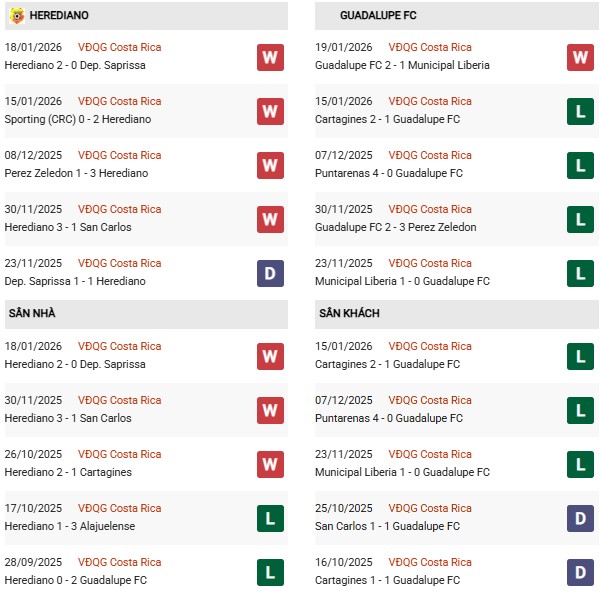The image size is (600, 593).
Task: Click the Herediano club logo icon
Action: point(16,16)
